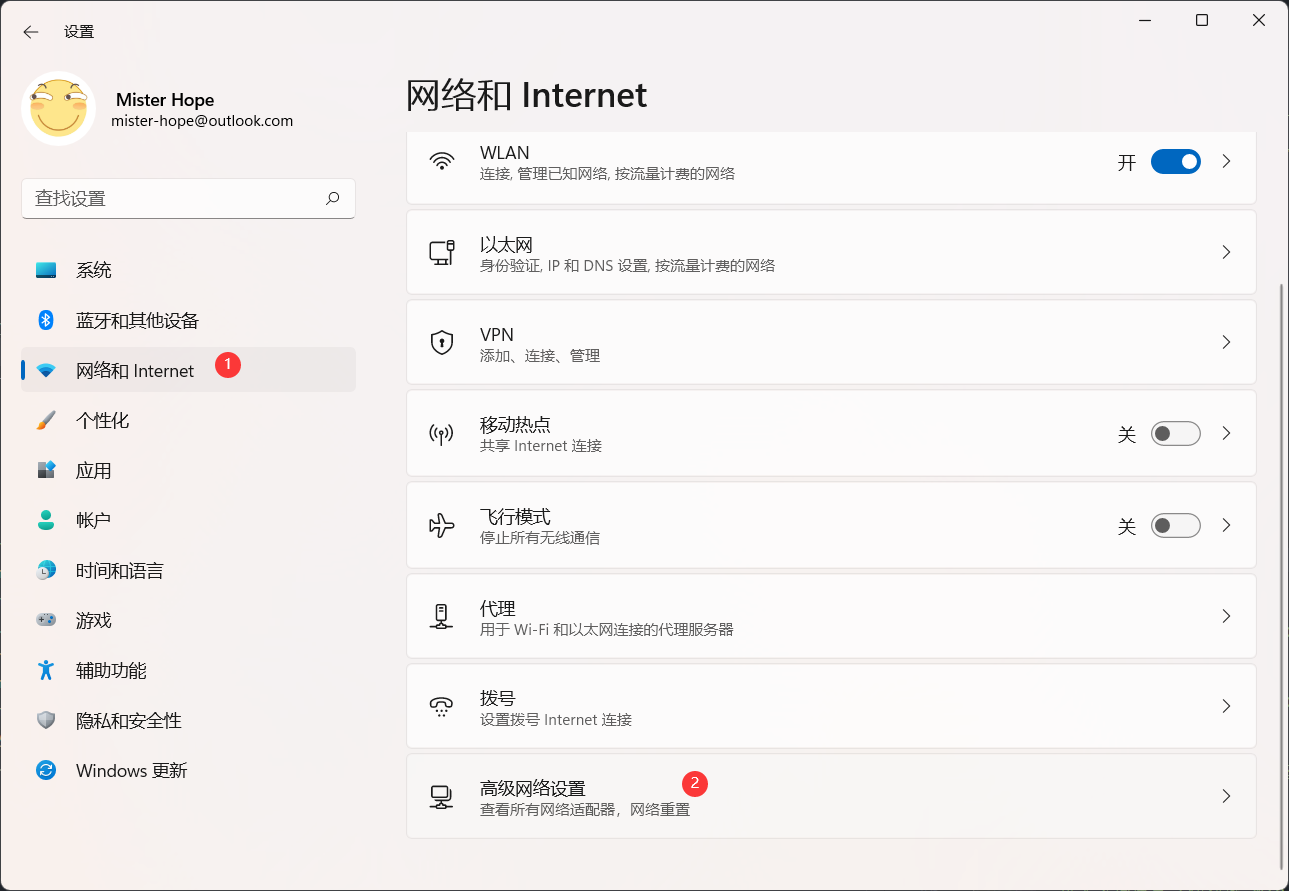Screen dimensions: 1289x891
Task: Go to 系统 settings category
Action: (188, 270)
